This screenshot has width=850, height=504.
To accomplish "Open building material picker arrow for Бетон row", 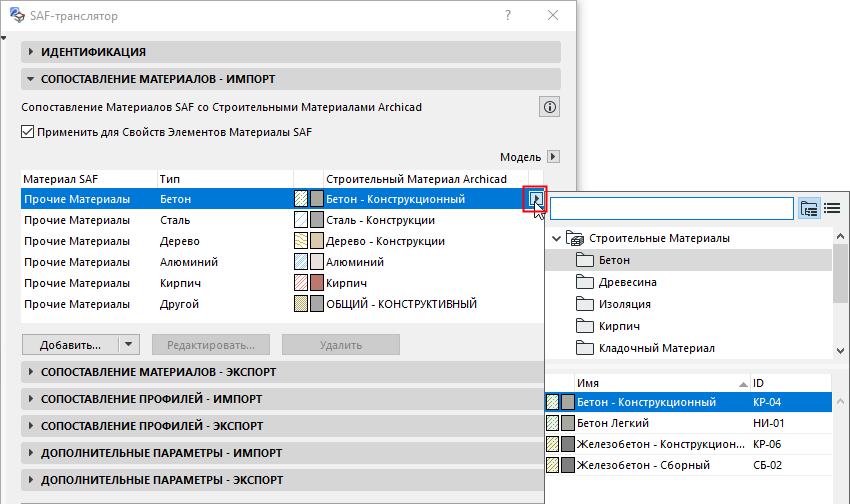I will click(536, 199).
